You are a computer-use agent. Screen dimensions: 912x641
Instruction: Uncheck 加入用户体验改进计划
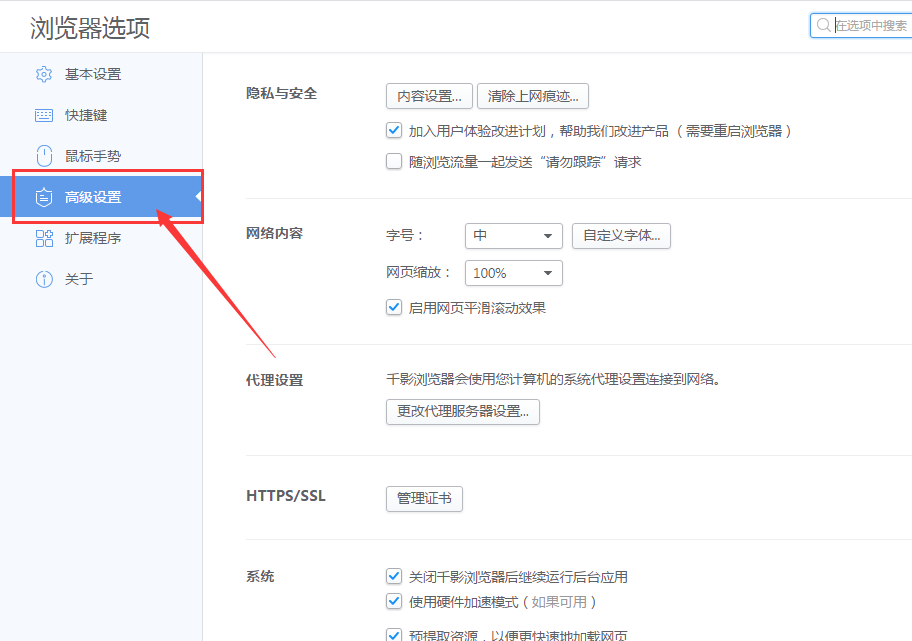(x=393, y=129)
